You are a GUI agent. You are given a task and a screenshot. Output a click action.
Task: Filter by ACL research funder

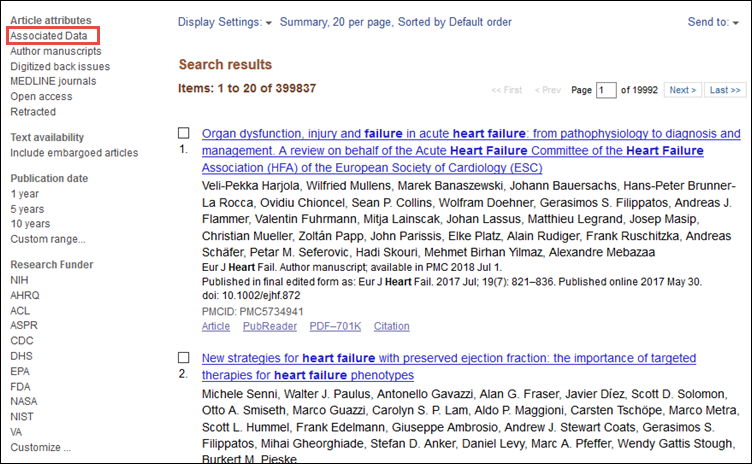click(x=20, y=310)
